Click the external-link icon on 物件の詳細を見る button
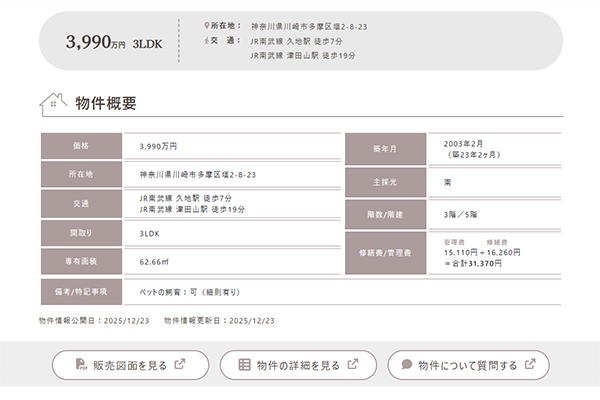Viewport: 600px width, 400px height. 352,365
